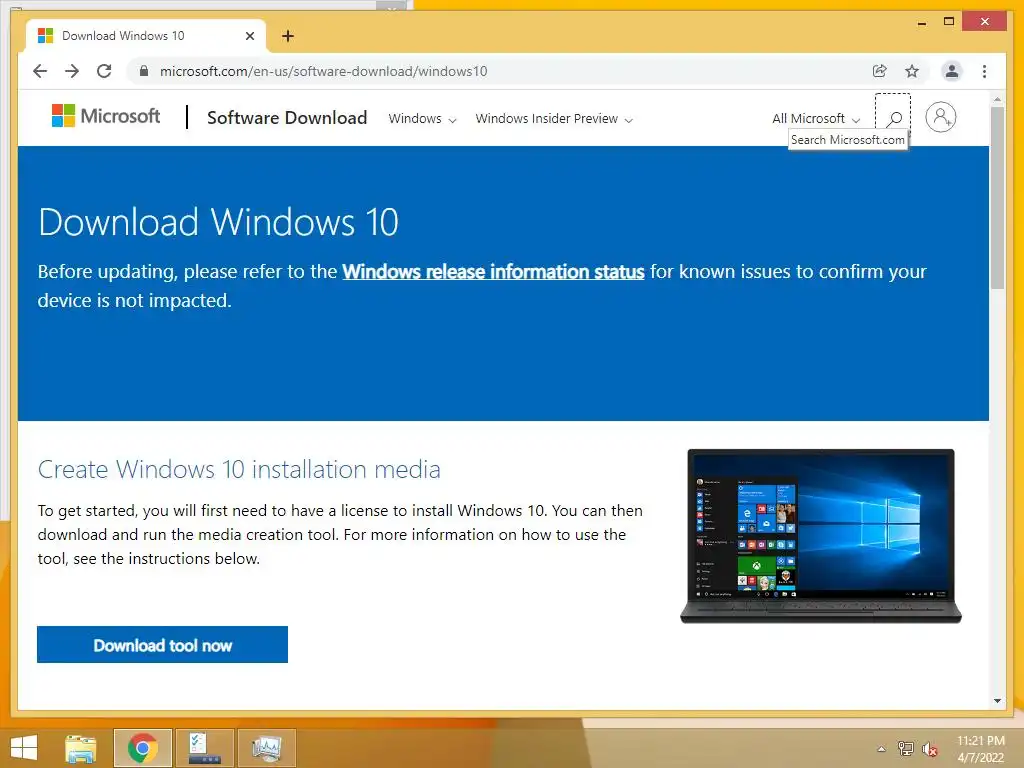
Task: Go back with the browser back arrow
Action: 40,71
